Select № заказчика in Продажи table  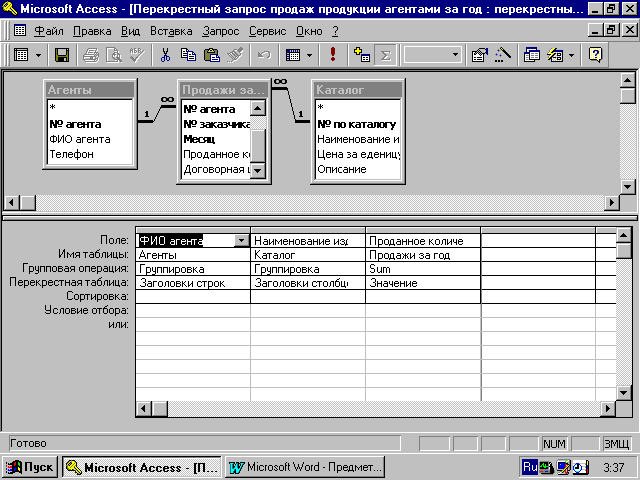coord(216,124)
